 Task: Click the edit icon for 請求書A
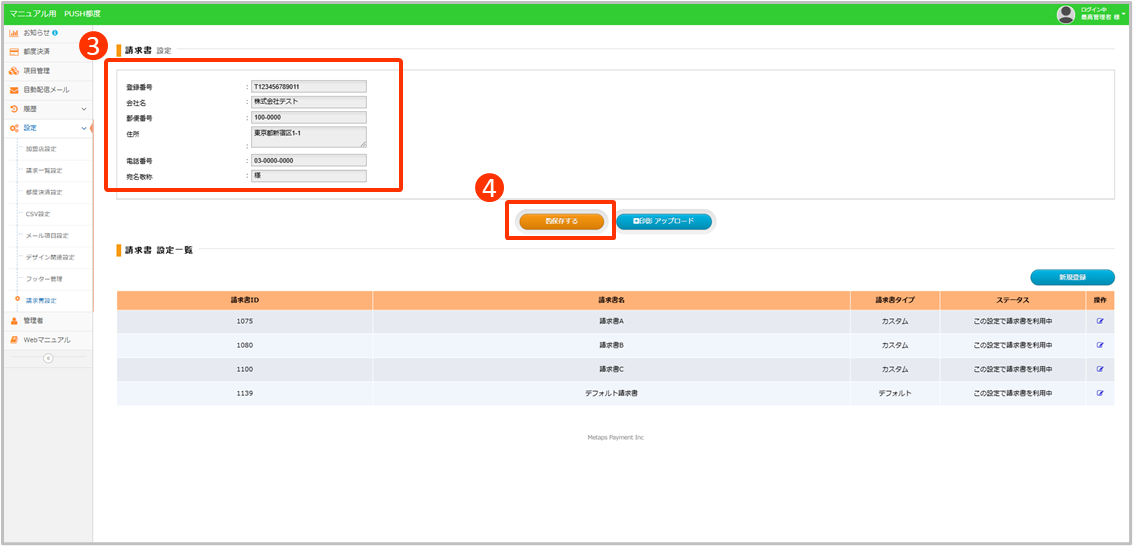[1100, 321]
